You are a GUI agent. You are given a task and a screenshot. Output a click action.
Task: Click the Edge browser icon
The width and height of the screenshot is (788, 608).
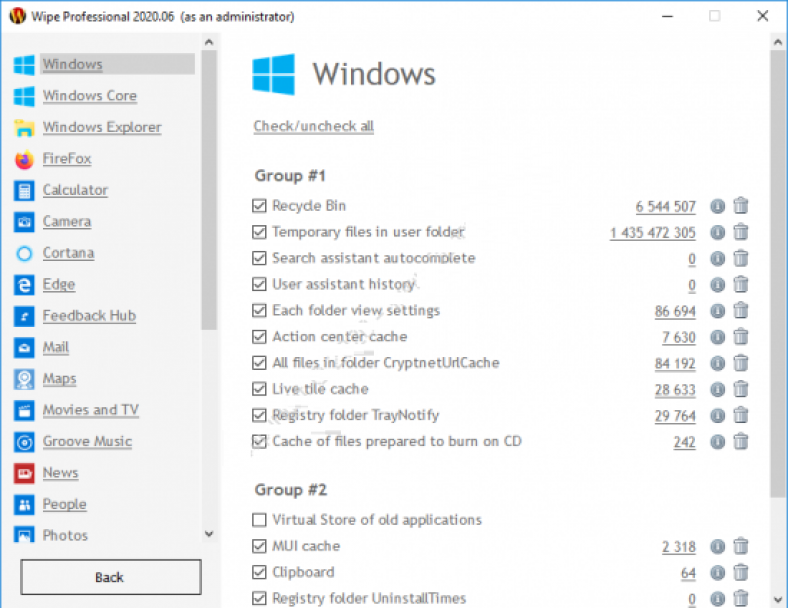[x=24, y=285]
